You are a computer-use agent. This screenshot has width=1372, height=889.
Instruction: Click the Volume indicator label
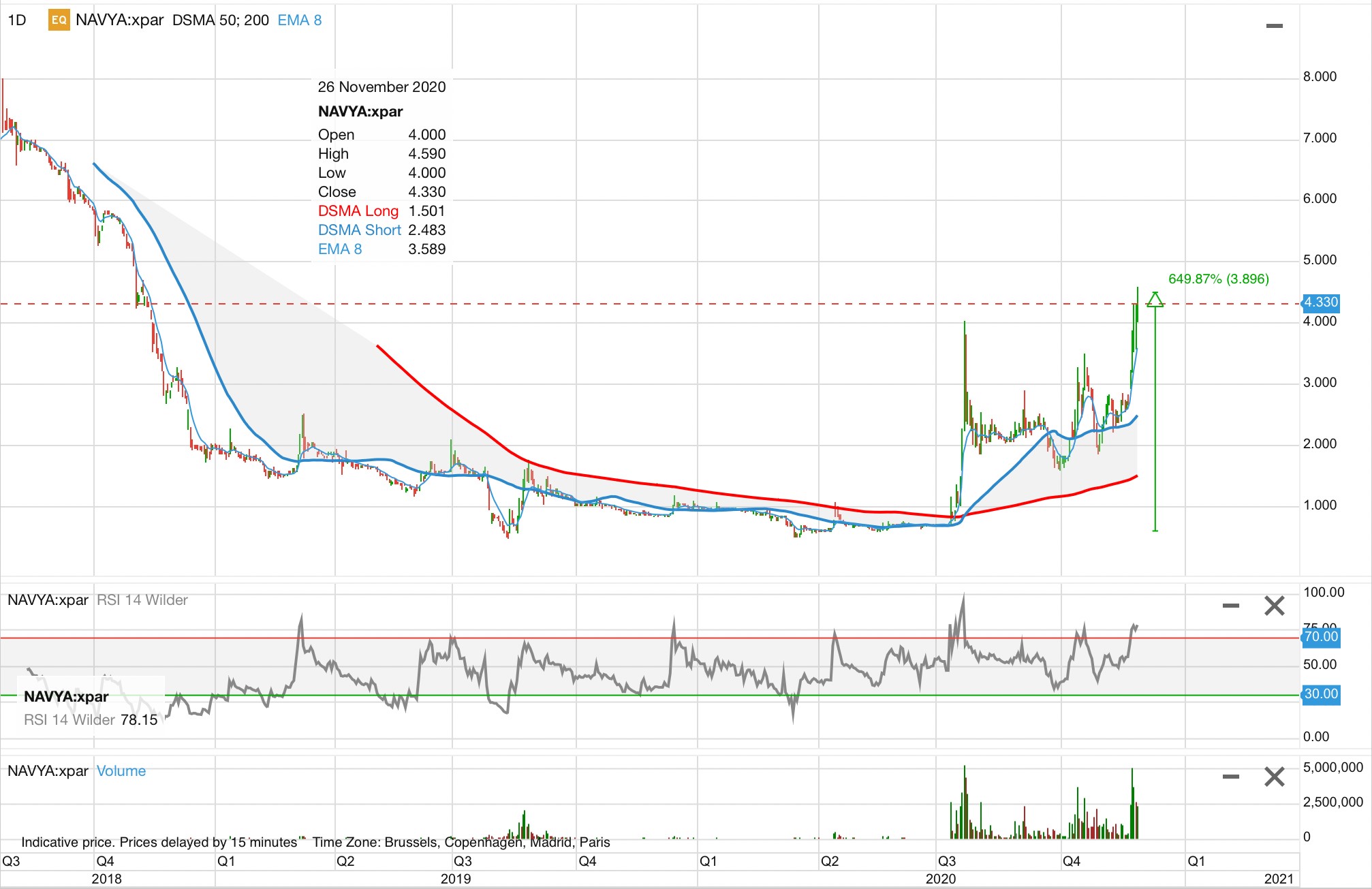tap(121, 770)
